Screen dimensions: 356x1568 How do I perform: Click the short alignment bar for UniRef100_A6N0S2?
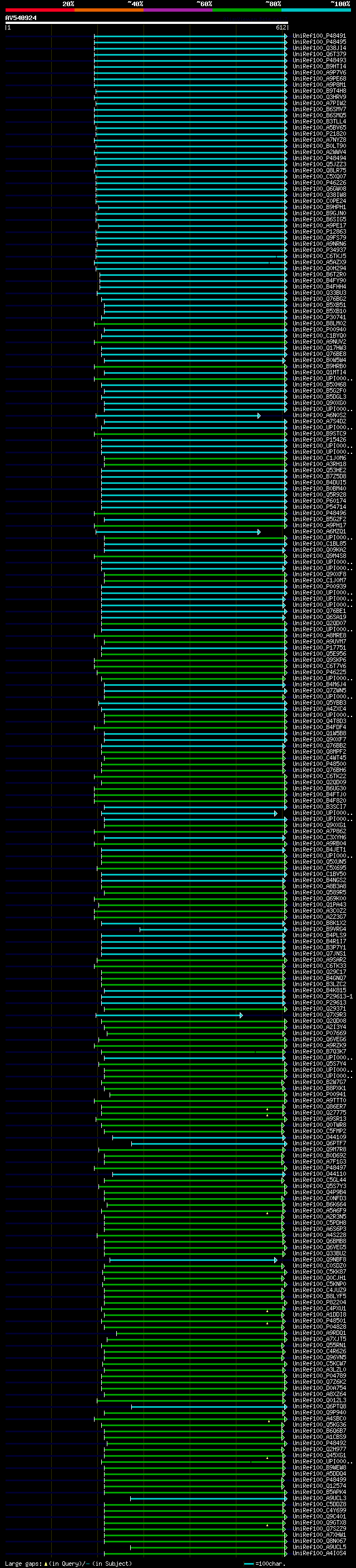[x=177, y=416]
